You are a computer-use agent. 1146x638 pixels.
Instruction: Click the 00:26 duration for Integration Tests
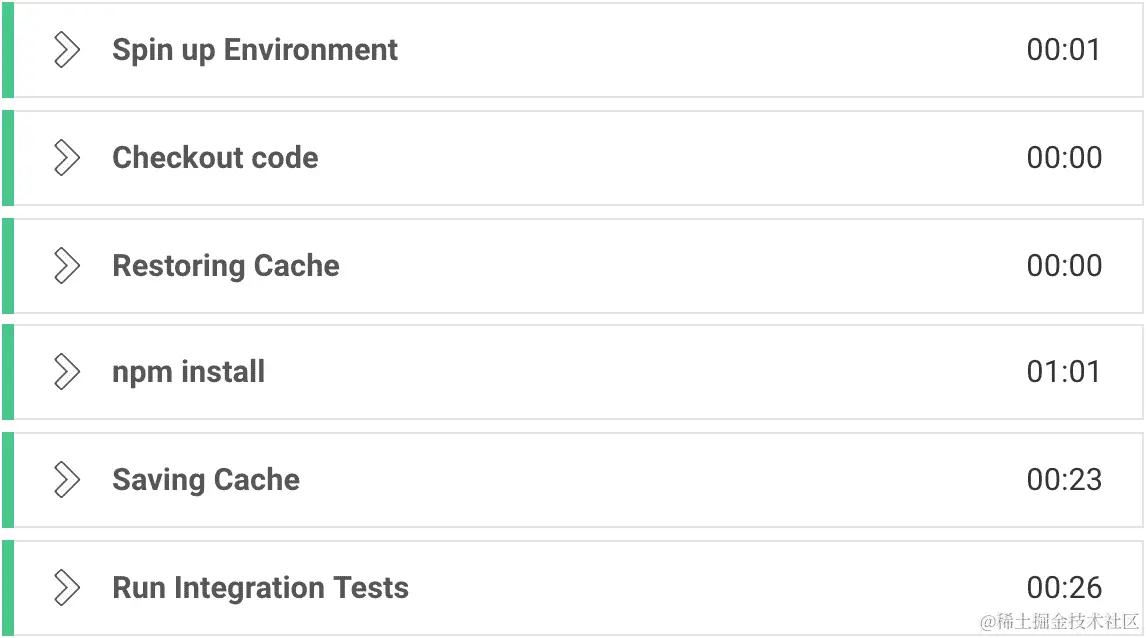[1064, 588]
